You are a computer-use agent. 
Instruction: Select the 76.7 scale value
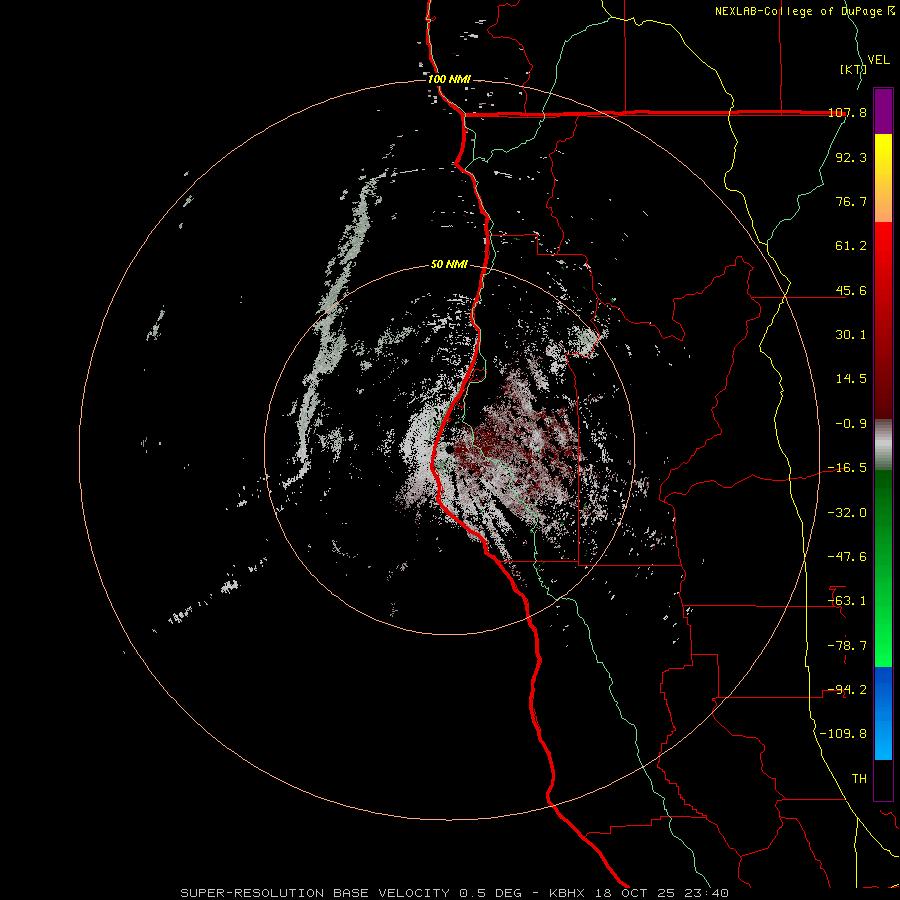coord(851,201)
